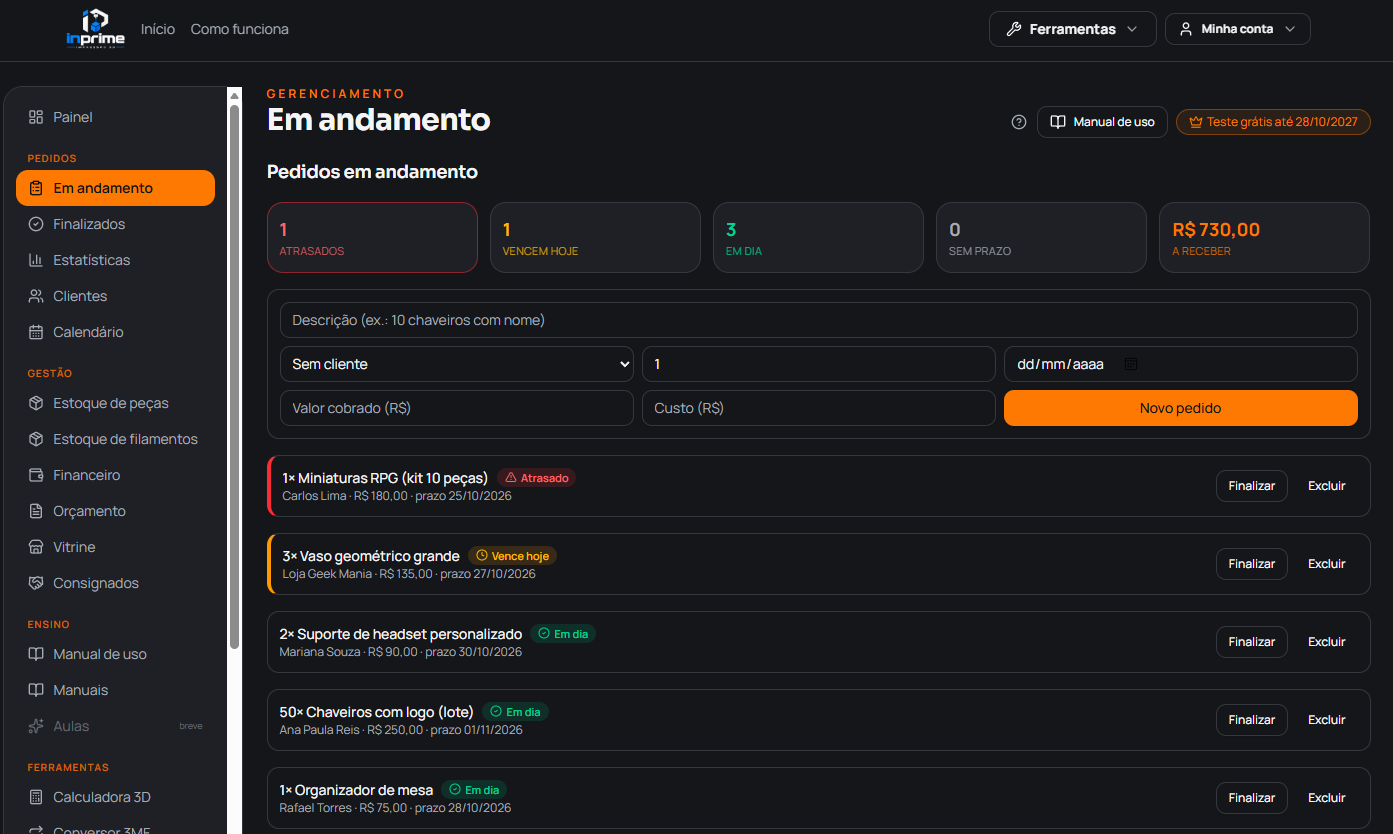Open the Calendário sidebar icon

pos(36,332)
